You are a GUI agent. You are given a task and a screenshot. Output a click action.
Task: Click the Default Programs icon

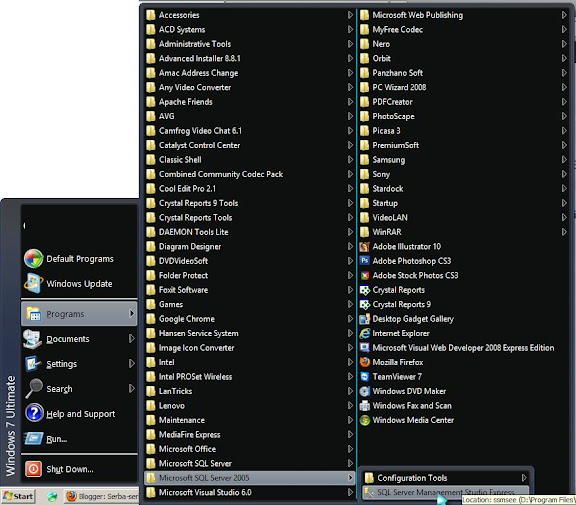pyautogui.click(x=33, y=259)
